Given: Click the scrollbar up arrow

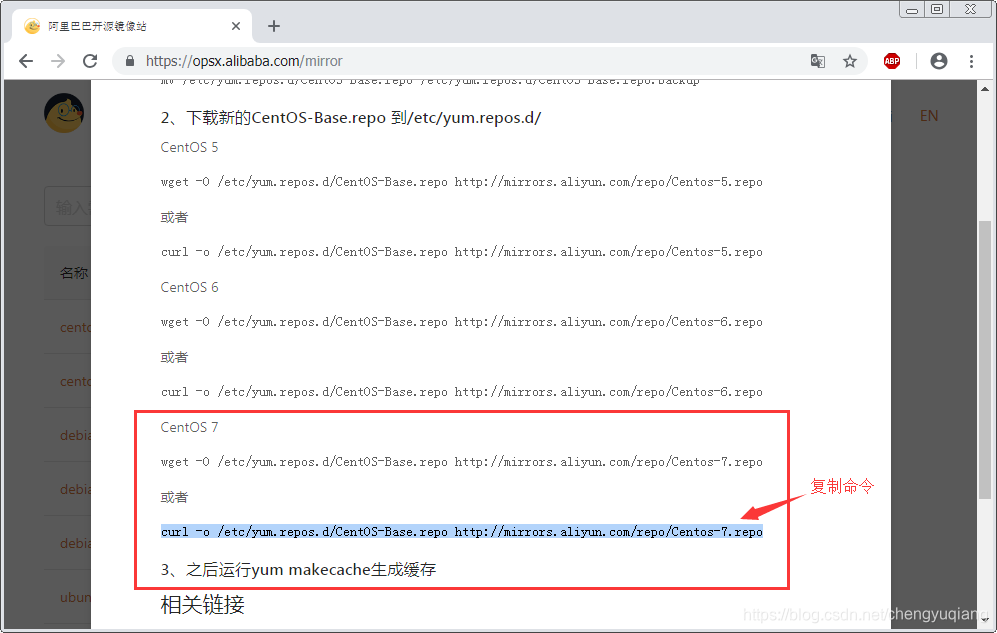Looking at the screenshot, I should point(984,89).
